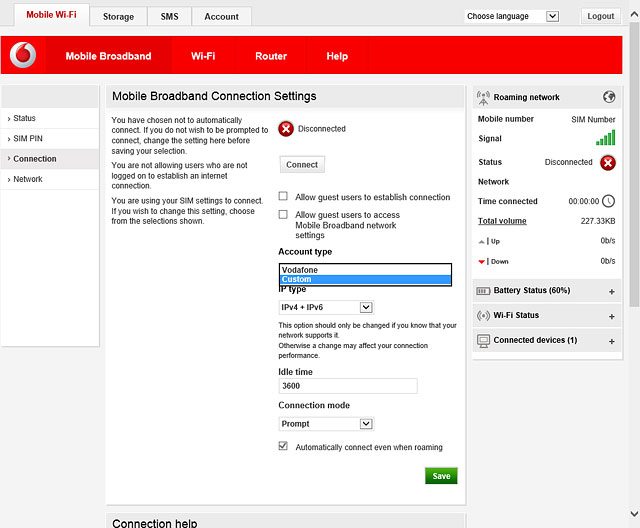Image resolution: width=640 pixels, height=528 pixels.
Task: Click the Up arrow traffic icon
Action: coord(482,242)
